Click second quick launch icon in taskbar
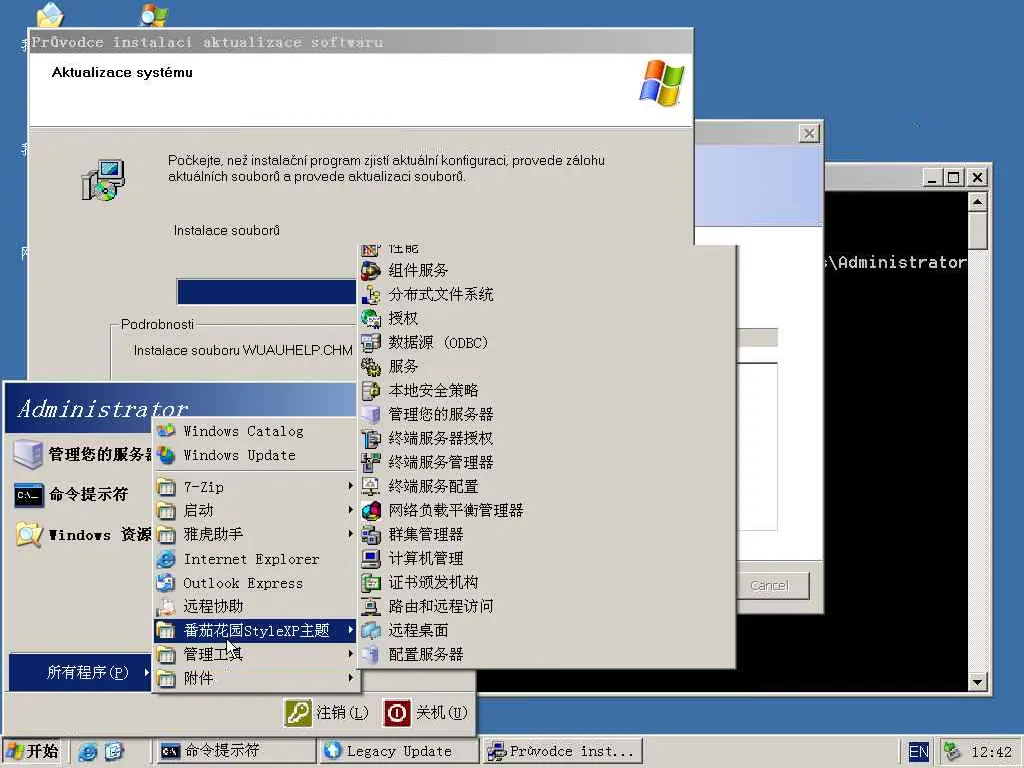 pos(114,752)
